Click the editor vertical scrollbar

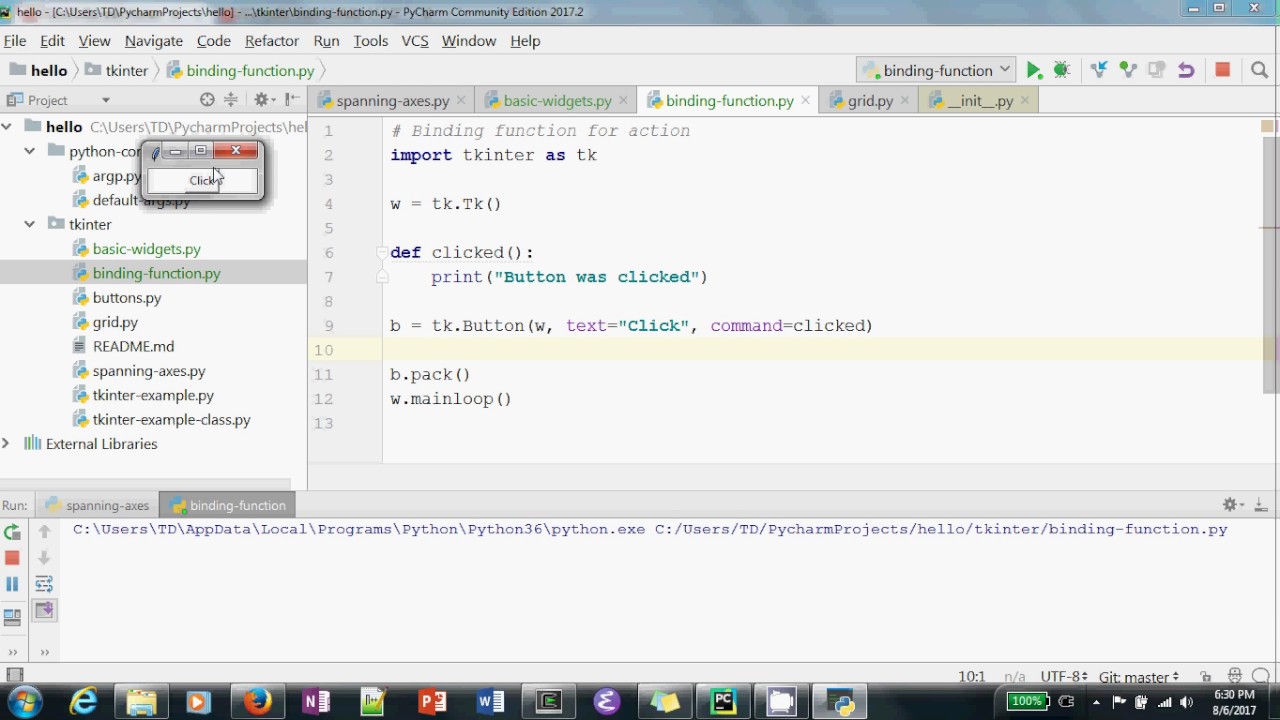pyautogui.click(x=1270, y=265)
